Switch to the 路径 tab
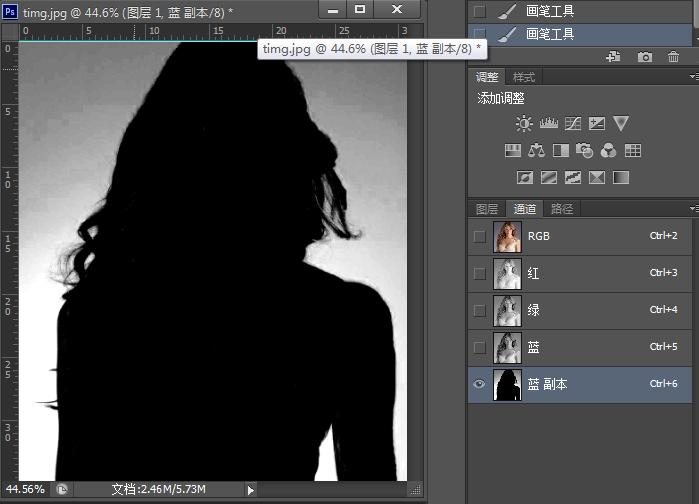This screenshot has width=699, height=504. pos(562,209)
